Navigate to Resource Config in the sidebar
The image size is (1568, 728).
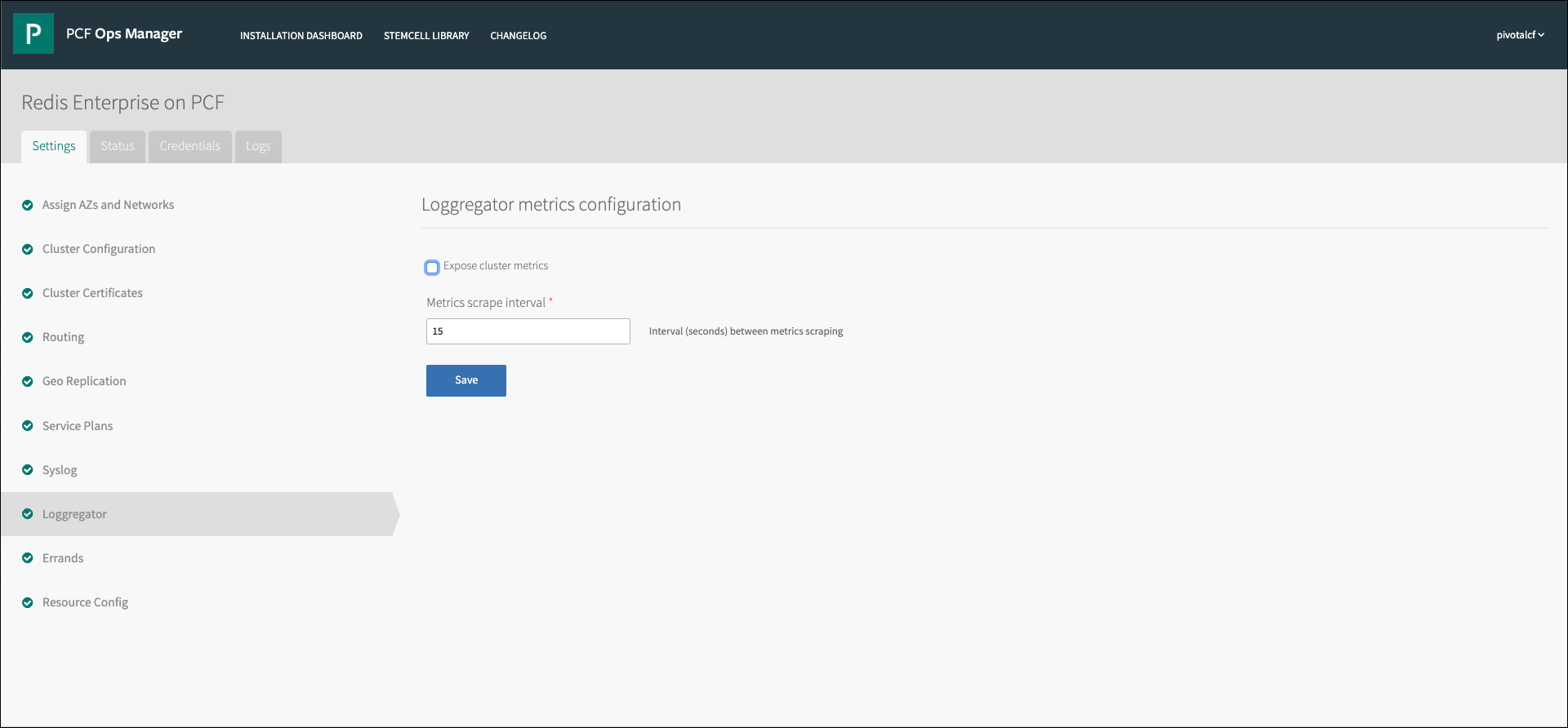[85, 602]
